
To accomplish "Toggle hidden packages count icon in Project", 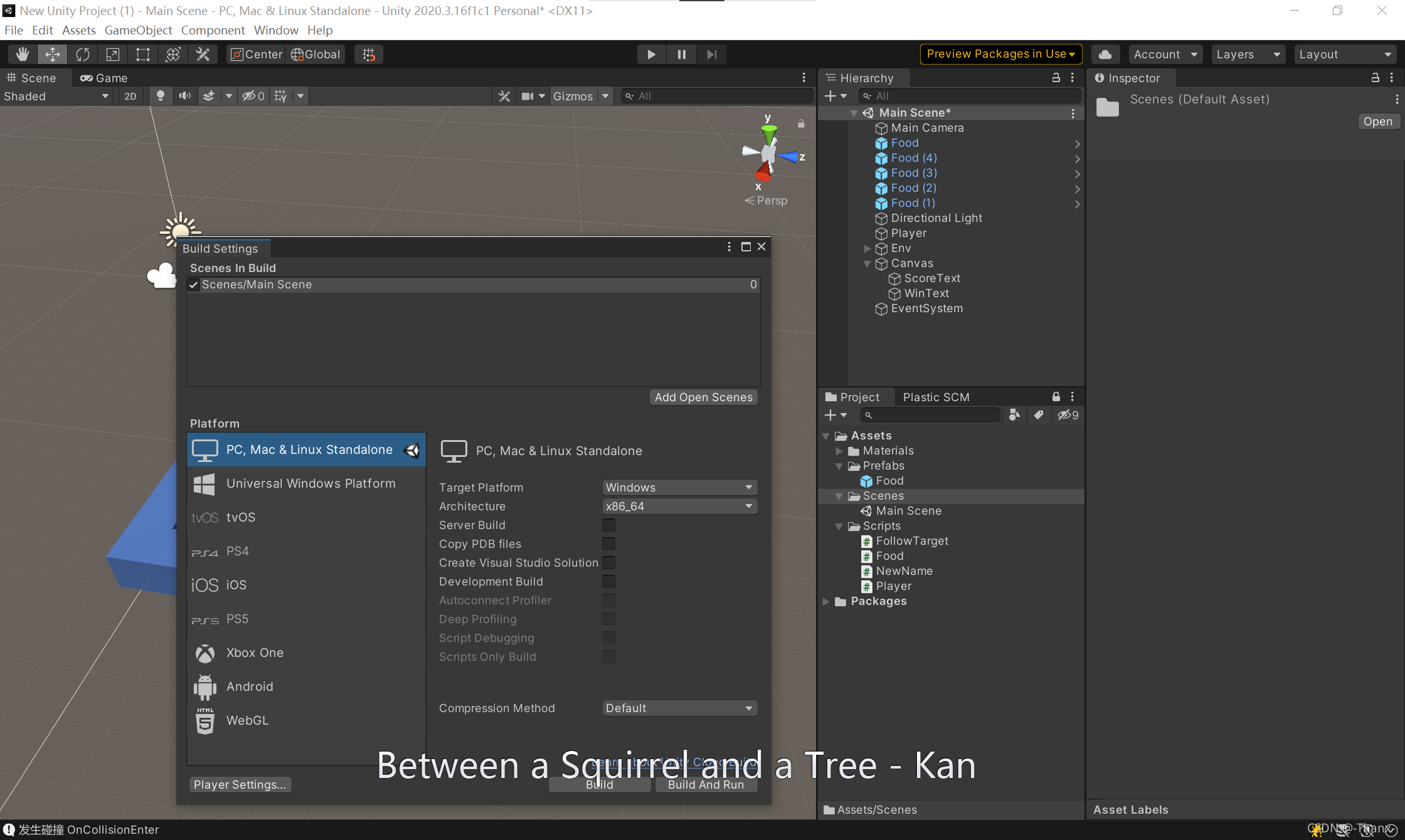I will [1068, 415].
